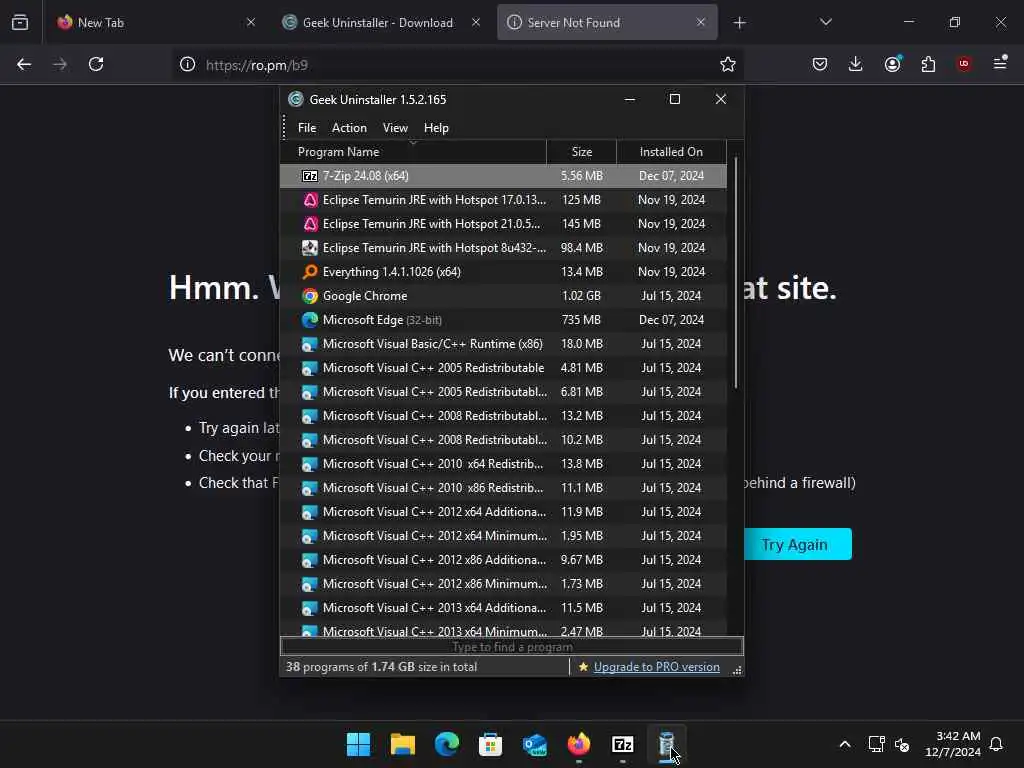Open Firefox Pocket save icon
This screenshot has width=1024, height=768.
tap(820, 64)
